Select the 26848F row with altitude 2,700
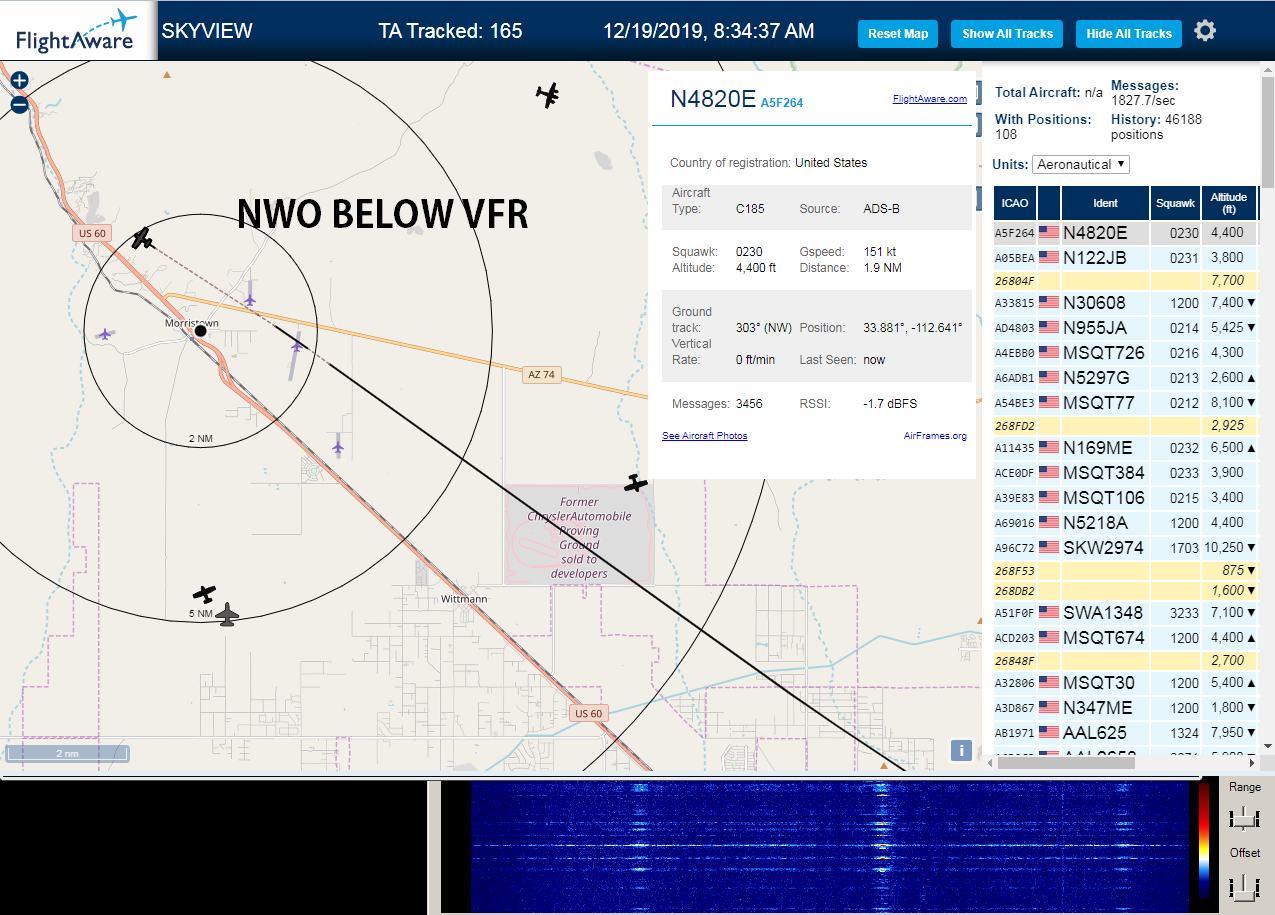This screenshot has width=1275, height=915. click(1125, 660)
